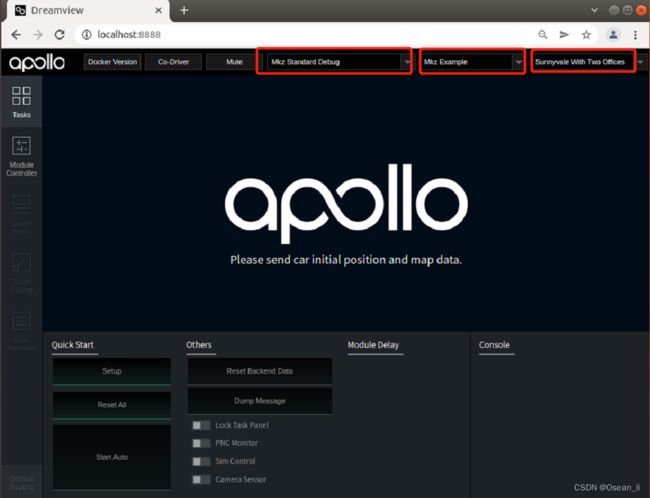Screen dimensions: 650x498
Task: Select the Dreamview browser tab
Action: [x=87, y=11]
